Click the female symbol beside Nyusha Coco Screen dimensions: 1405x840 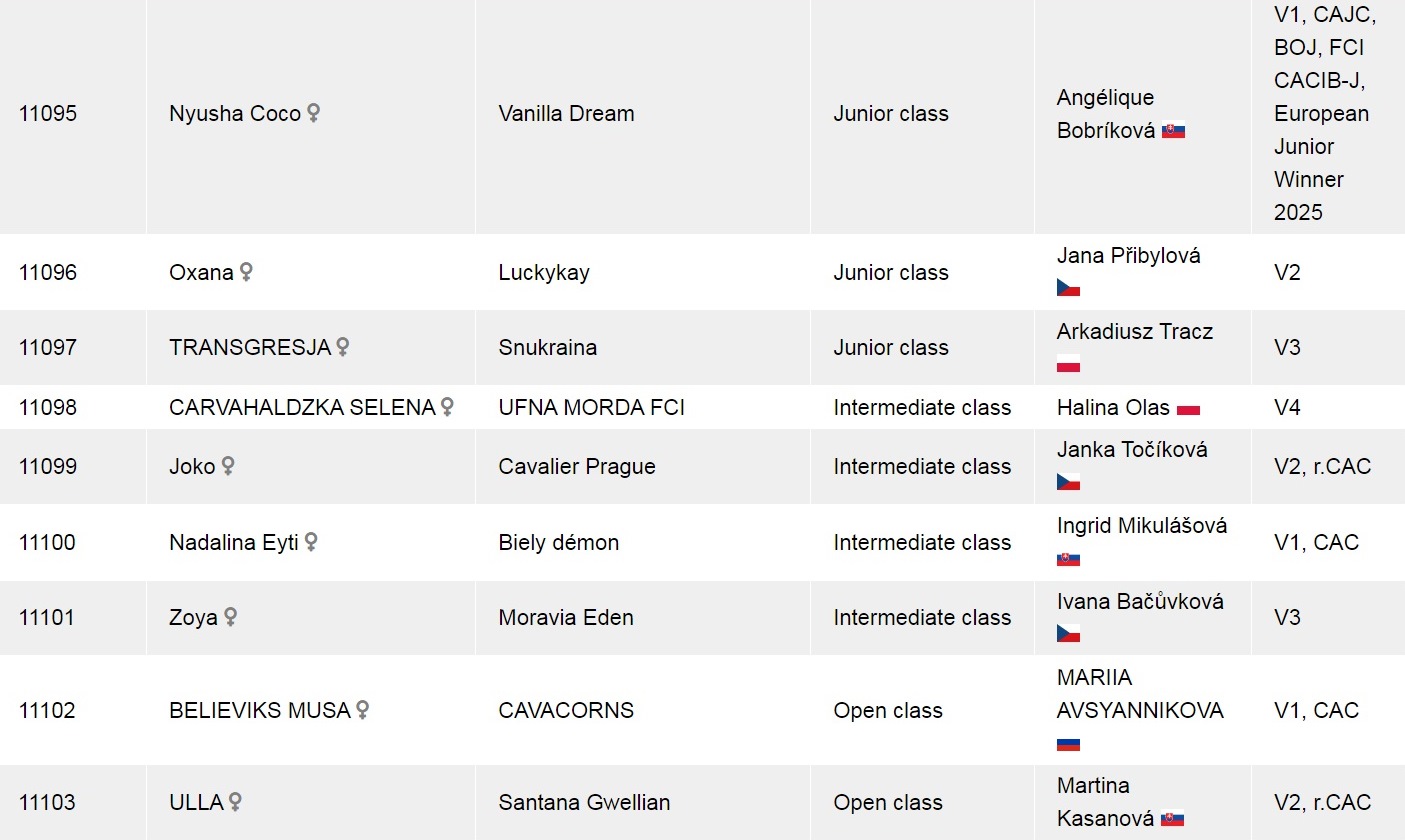(313, 113)
